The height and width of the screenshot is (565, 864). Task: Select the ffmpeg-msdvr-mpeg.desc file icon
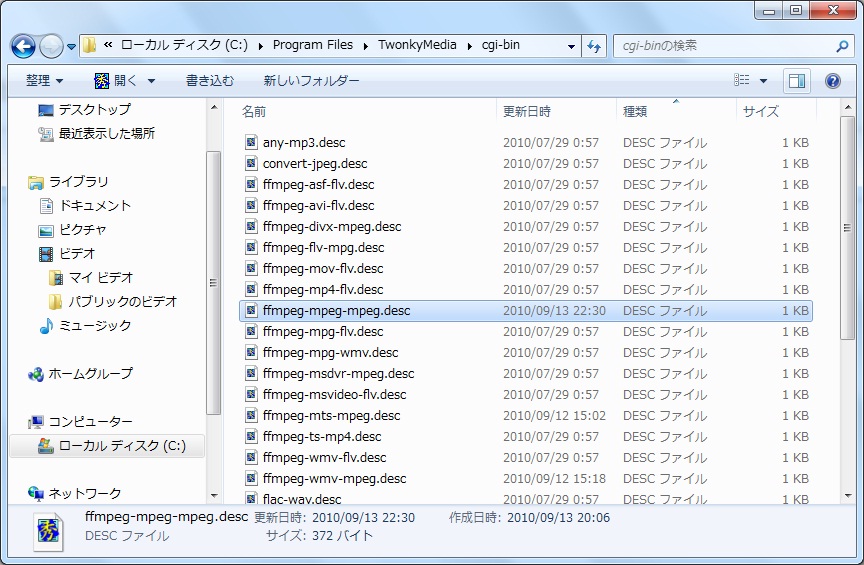251,373
